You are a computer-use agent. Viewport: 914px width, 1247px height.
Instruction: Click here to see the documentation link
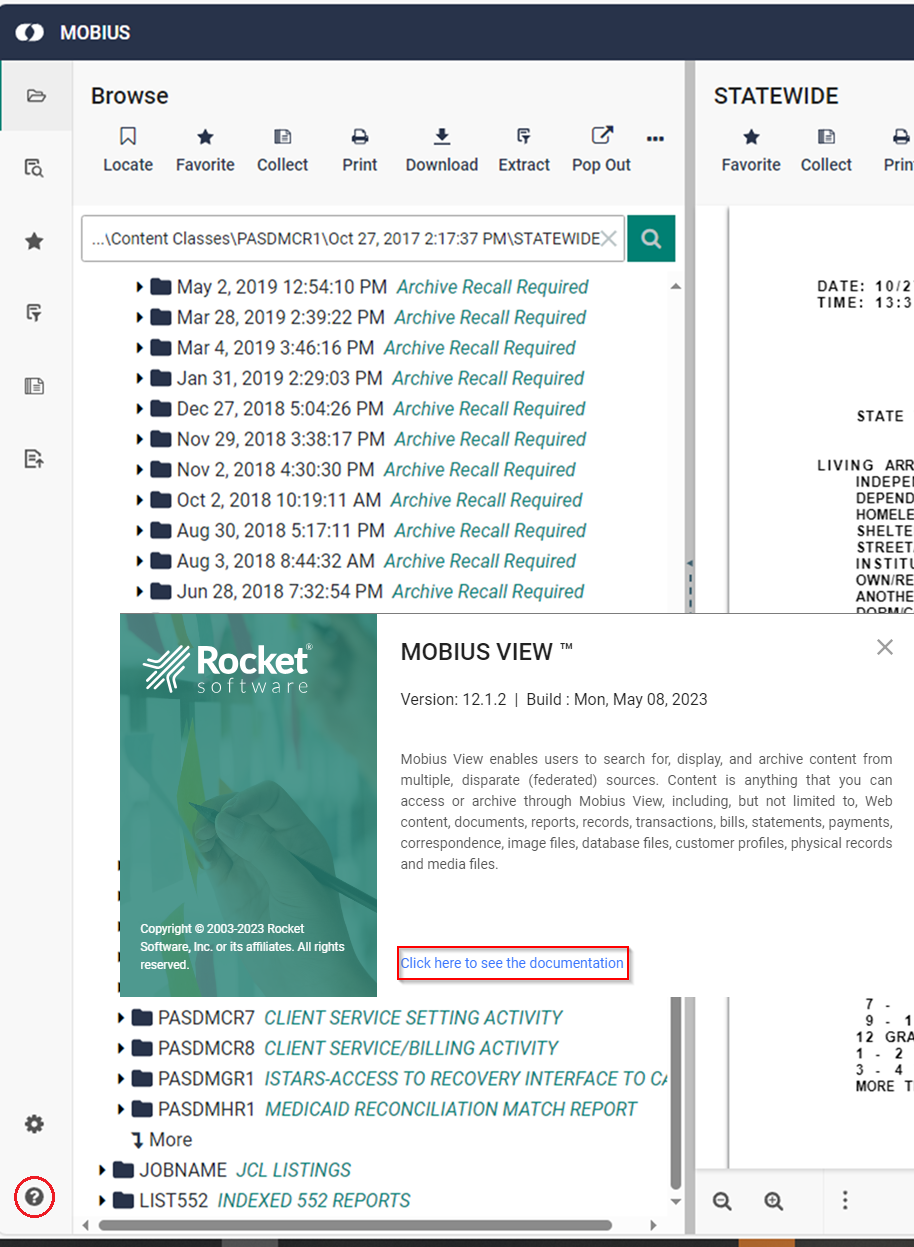coord(512,963)
